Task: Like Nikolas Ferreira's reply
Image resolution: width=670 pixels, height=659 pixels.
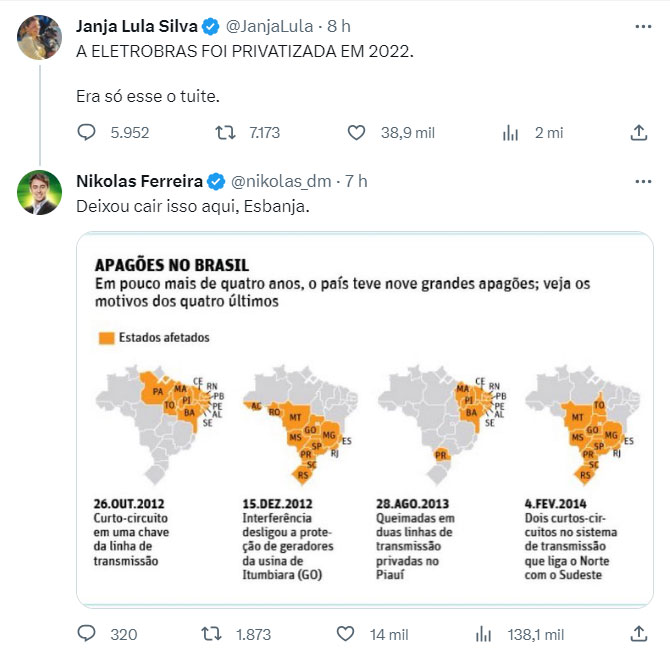Action: pyautogui.click(x=345, y=634)
